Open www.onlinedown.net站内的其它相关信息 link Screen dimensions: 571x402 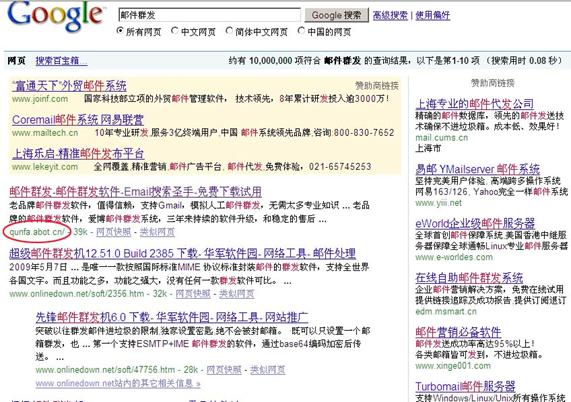(x=118, y=383)
